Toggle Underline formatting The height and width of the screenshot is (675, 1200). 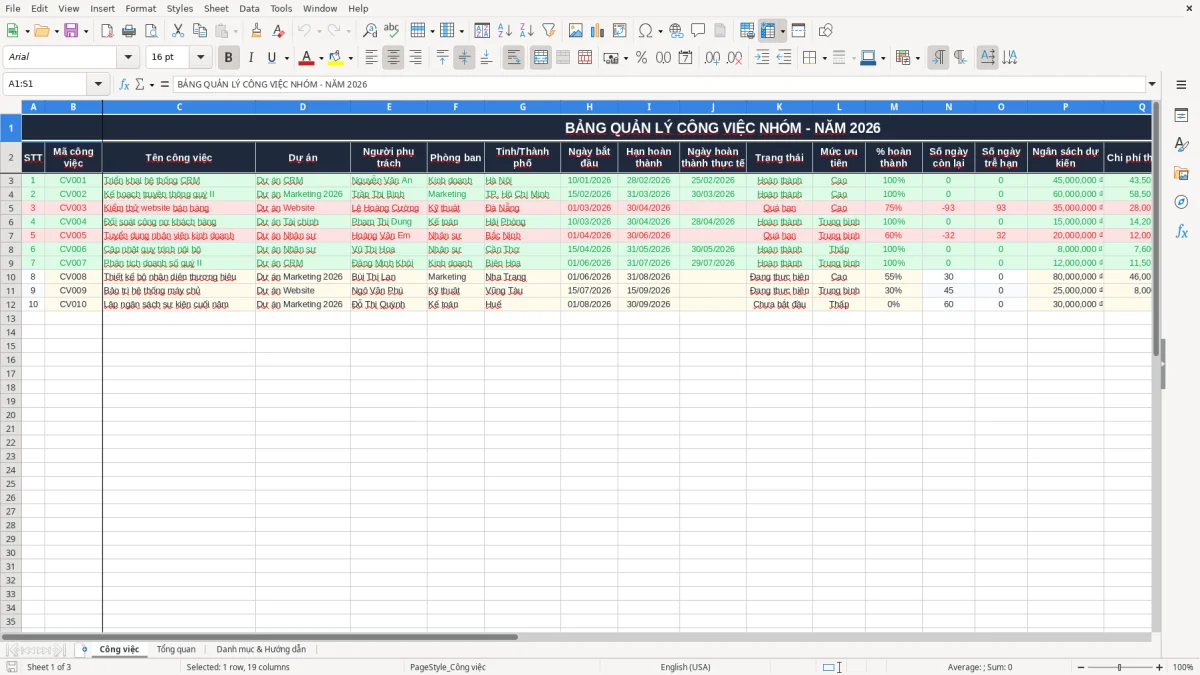[271, 58]
